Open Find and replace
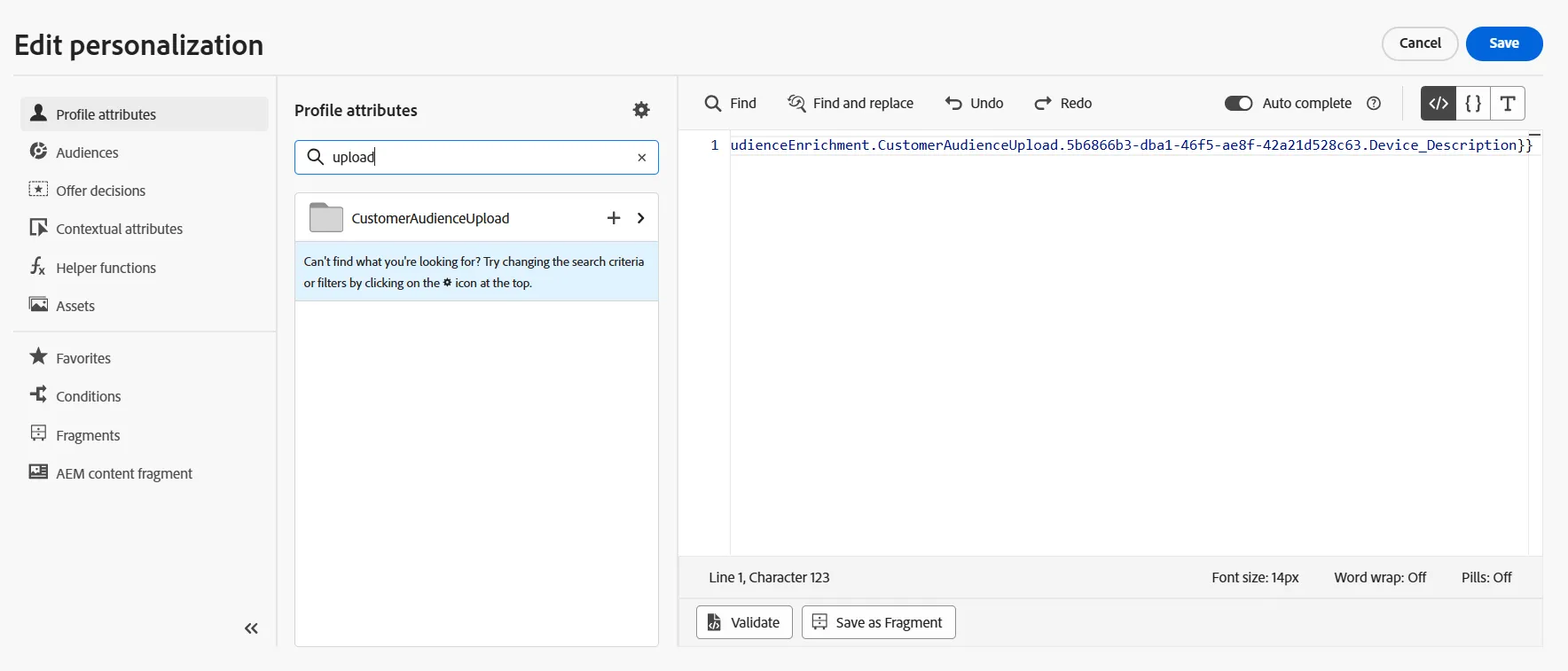 coord(851,104)
